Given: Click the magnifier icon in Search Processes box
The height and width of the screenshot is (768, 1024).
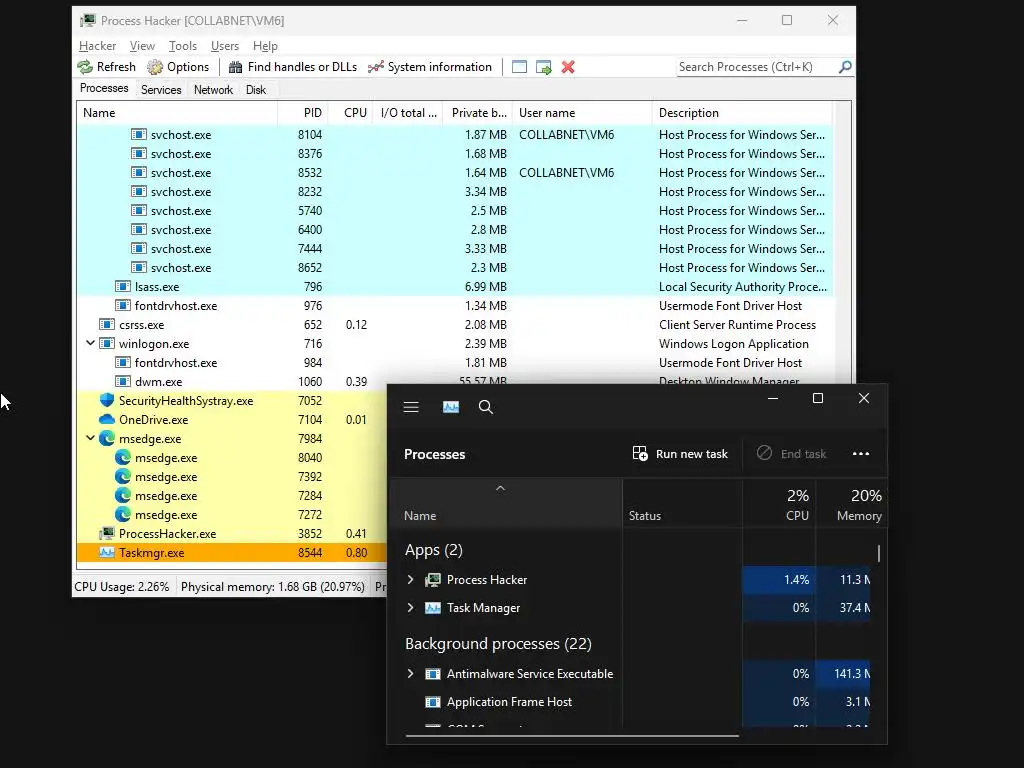Looking at the screenshot, I should point(845,67).
